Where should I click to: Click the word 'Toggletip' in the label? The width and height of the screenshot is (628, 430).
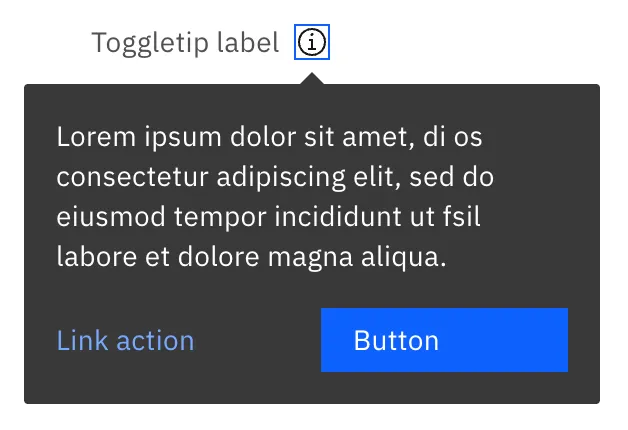click(153, 43)
